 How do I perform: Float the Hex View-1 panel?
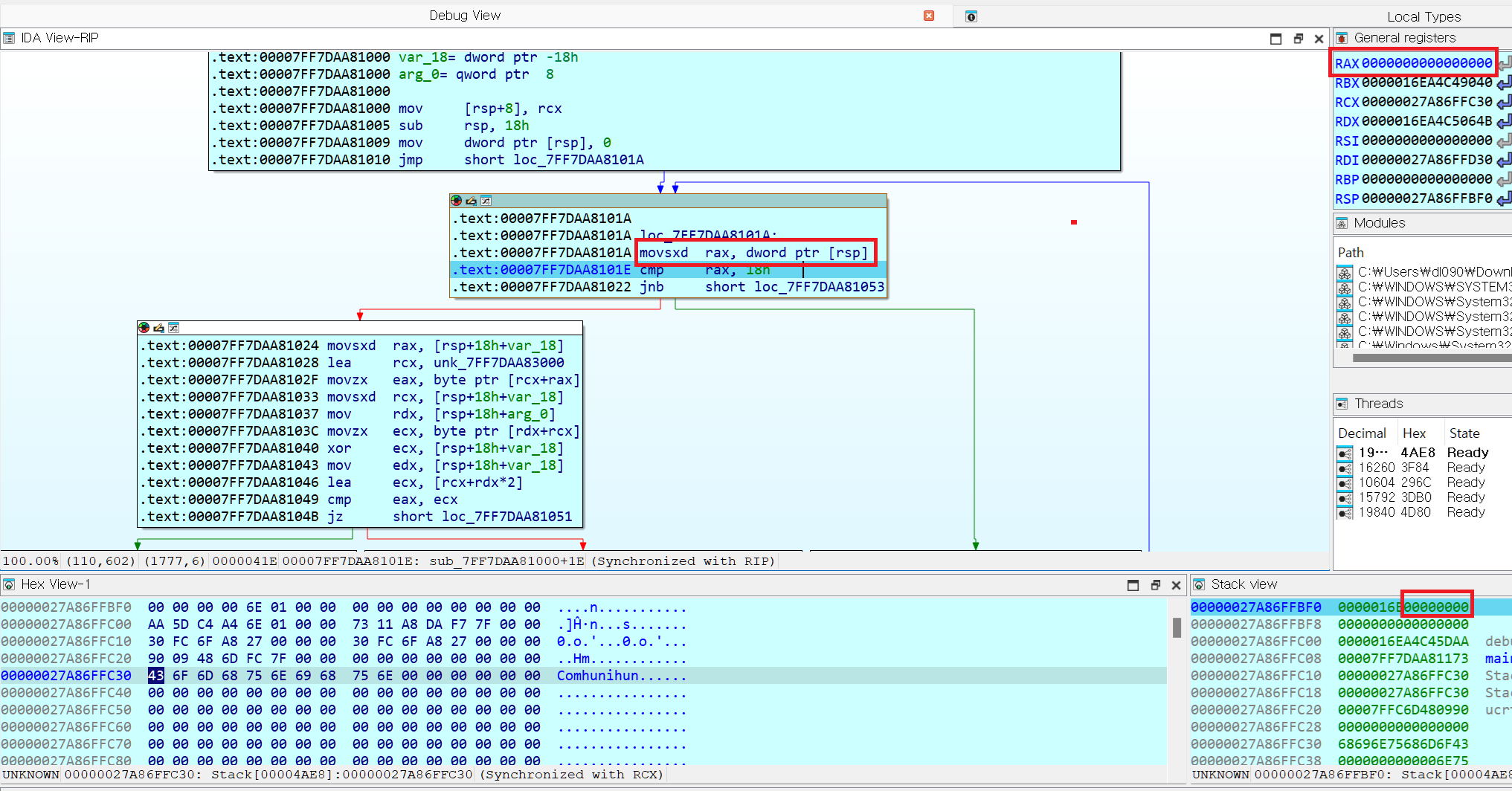tap(1155, 585)
